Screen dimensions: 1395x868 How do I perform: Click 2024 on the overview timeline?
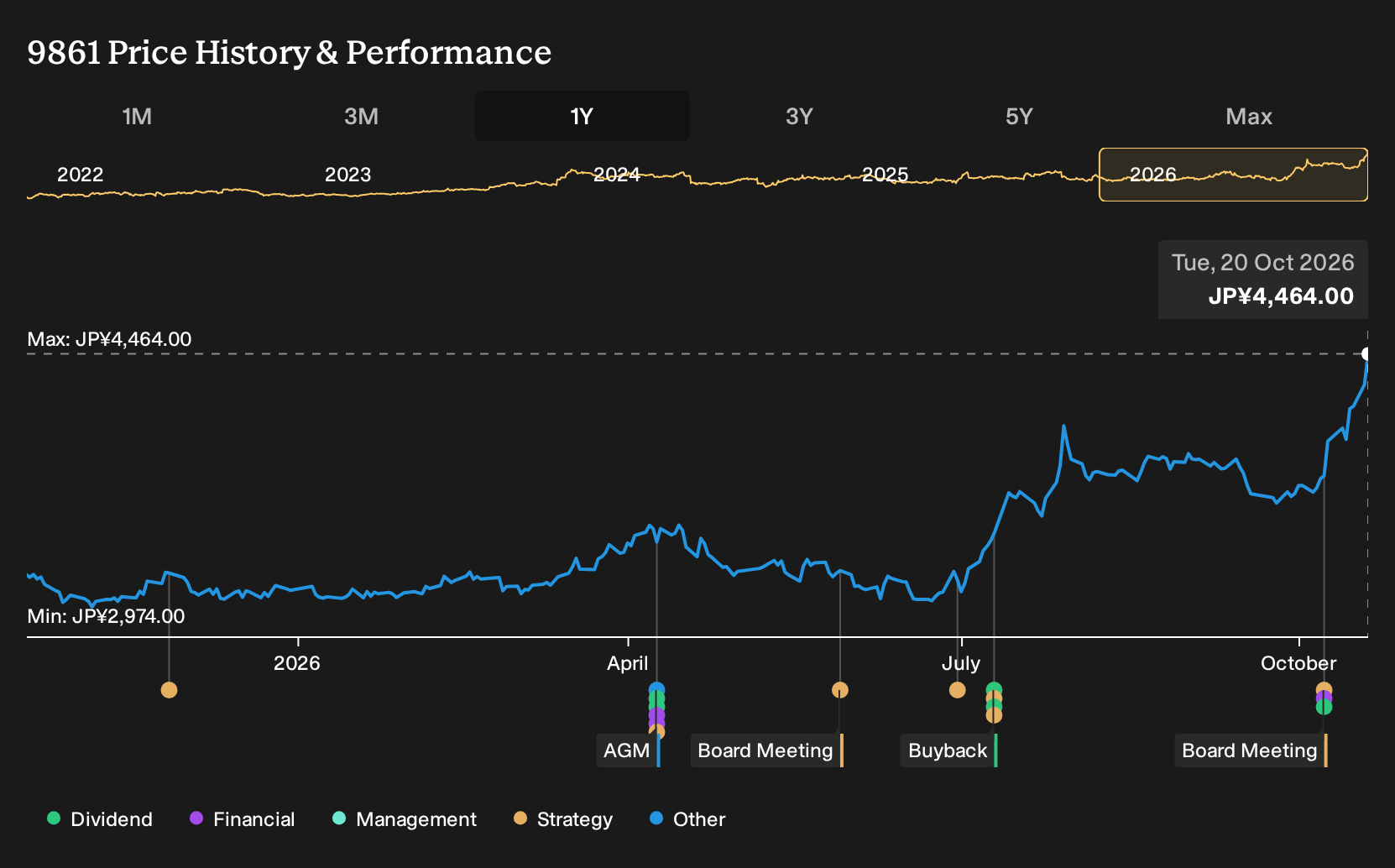pos(617,175)
